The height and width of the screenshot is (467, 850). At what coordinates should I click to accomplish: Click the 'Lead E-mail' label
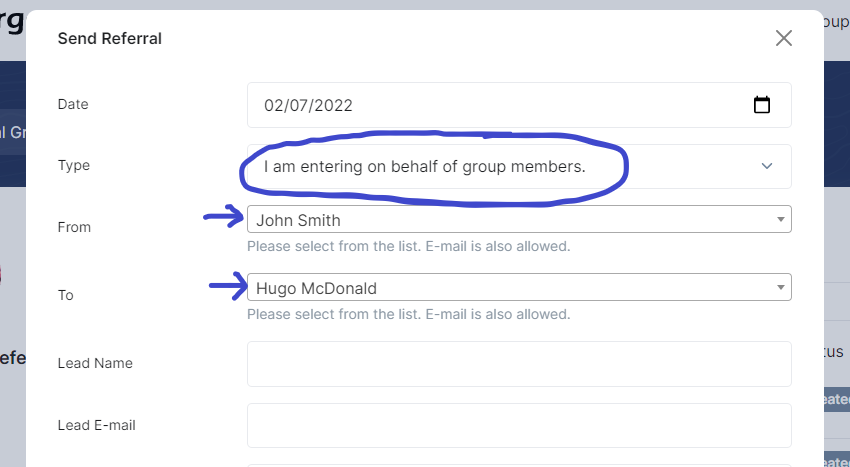[x=97, y=425]
